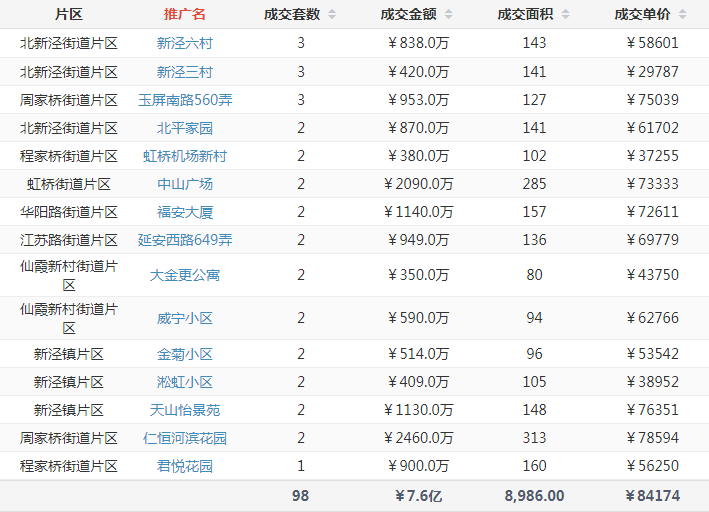Open the 福安大厦 link
709x512 pixels.
184,212
